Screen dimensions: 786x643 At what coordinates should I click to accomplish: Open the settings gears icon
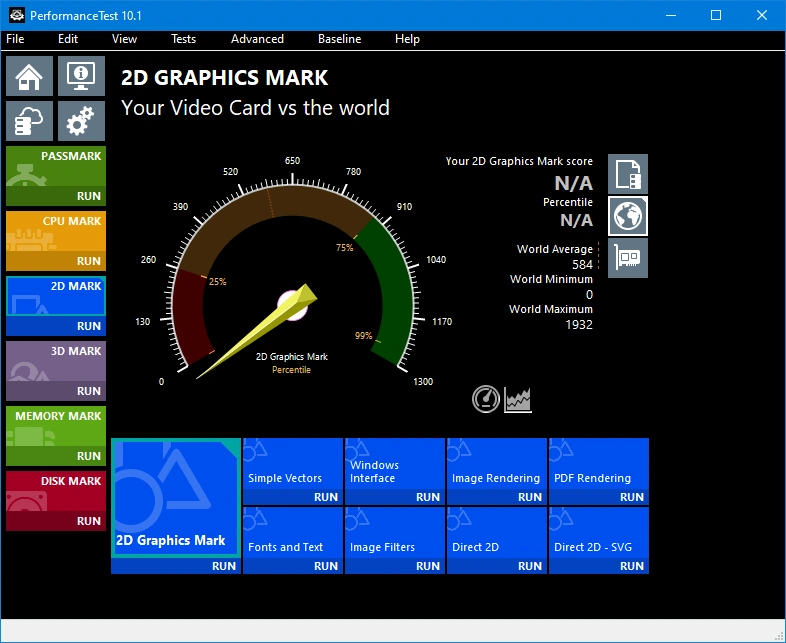pyautogui.click(x=81, y=121)
